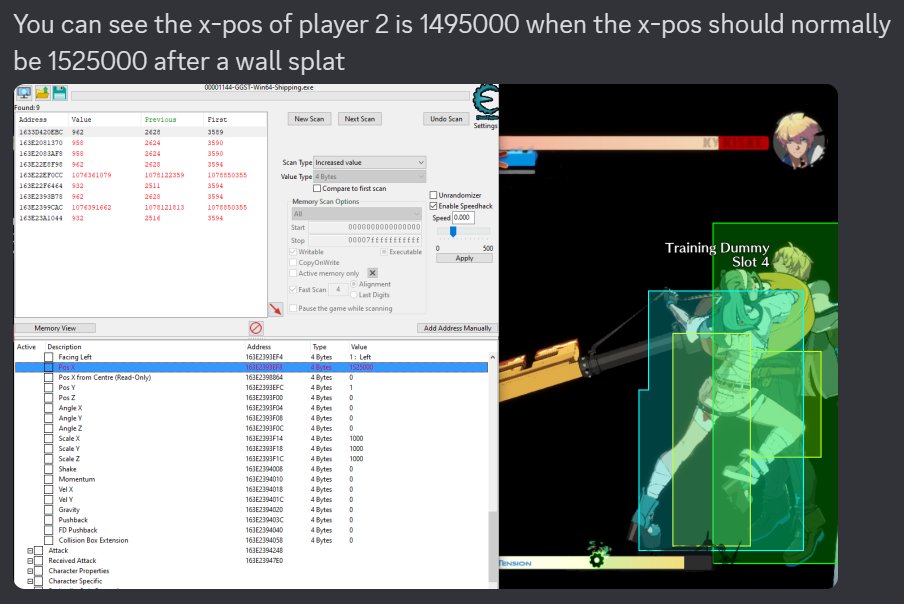
Task: Open the Scan Type dropdown
Action: (x=370, y=163)
